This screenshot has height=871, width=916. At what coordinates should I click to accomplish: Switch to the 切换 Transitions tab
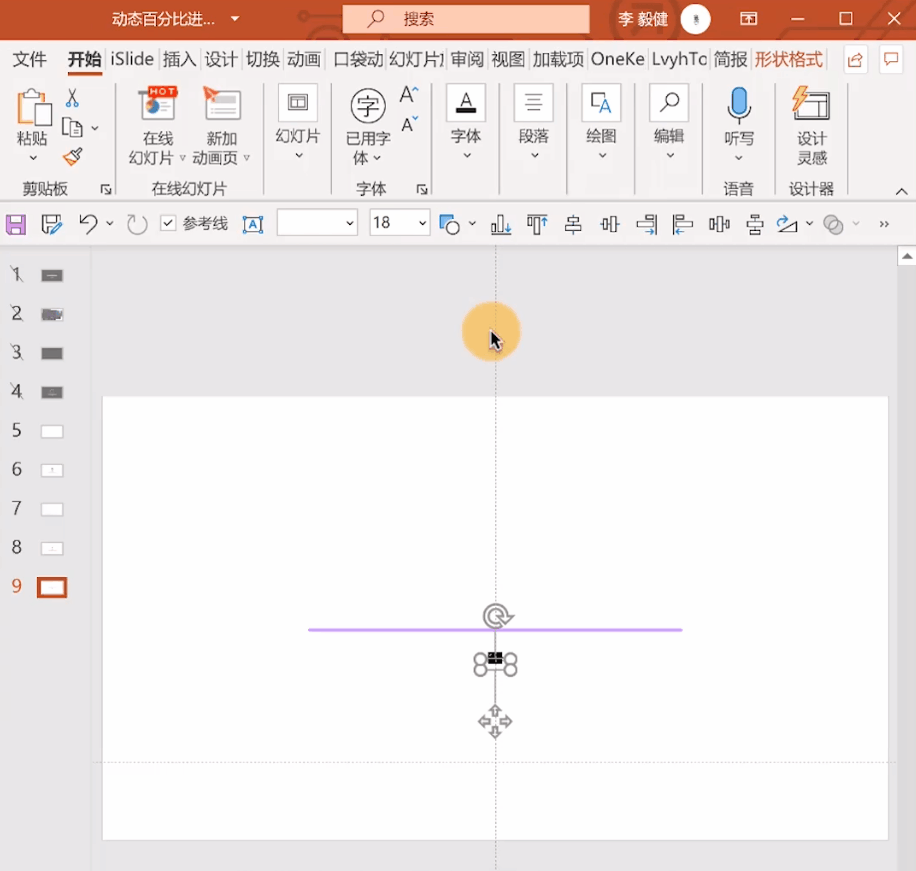pyautogui.click(x=262, y=59)
